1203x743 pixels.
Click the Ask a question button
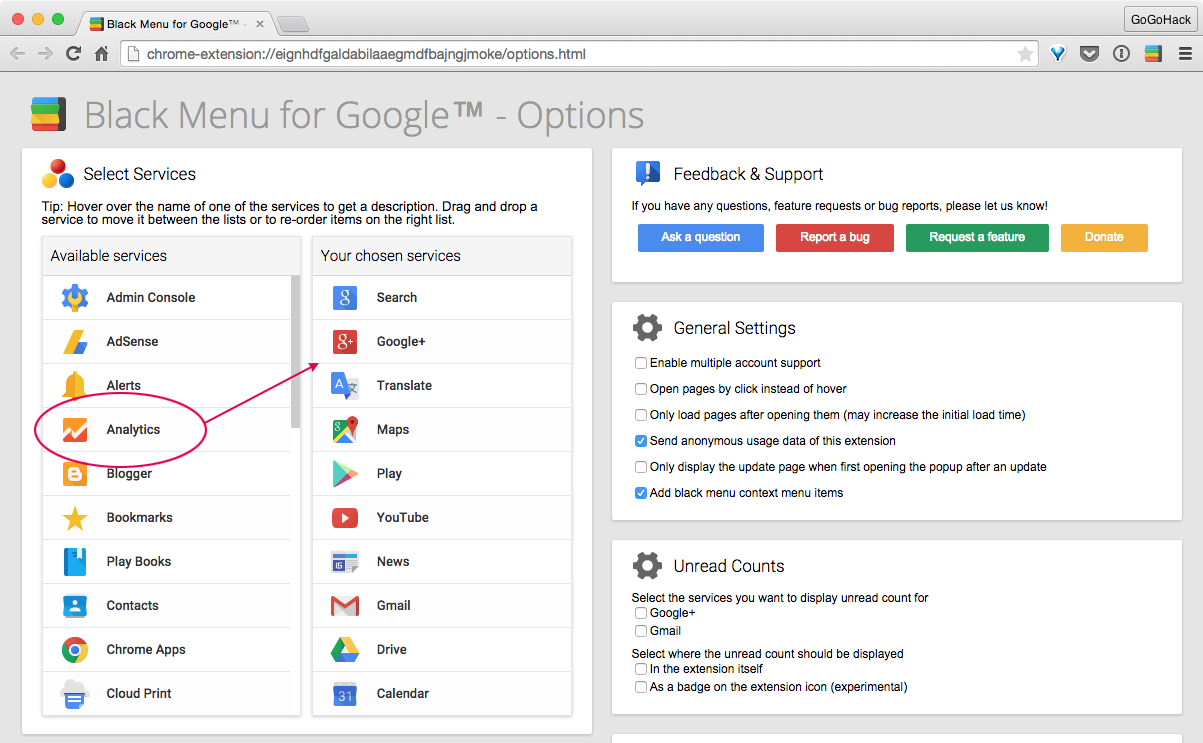pyautogui.click(x=701, y=237)
